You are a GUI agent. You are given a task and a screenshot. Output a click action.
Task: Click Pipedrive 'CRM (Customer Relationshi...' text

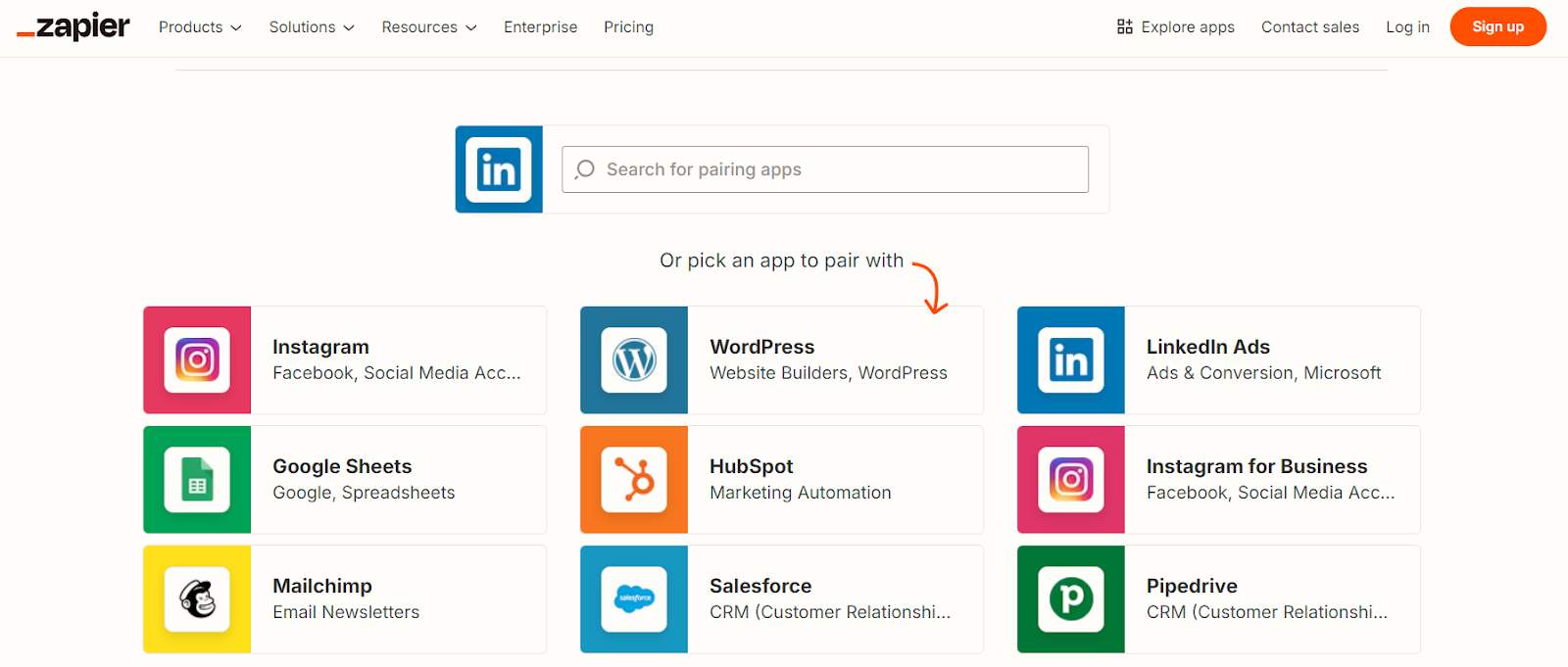pyautogui.click(x=1267, y=612)
